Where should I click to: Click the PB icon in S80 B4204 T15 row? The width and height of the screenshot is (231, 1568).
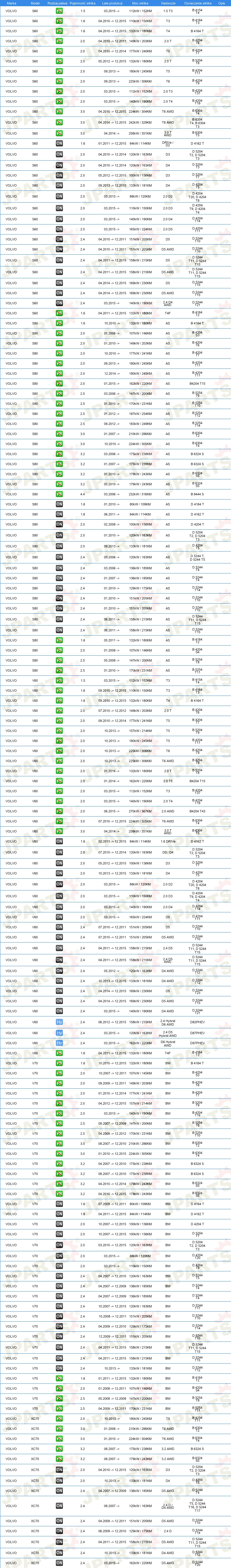coord(59,384)
